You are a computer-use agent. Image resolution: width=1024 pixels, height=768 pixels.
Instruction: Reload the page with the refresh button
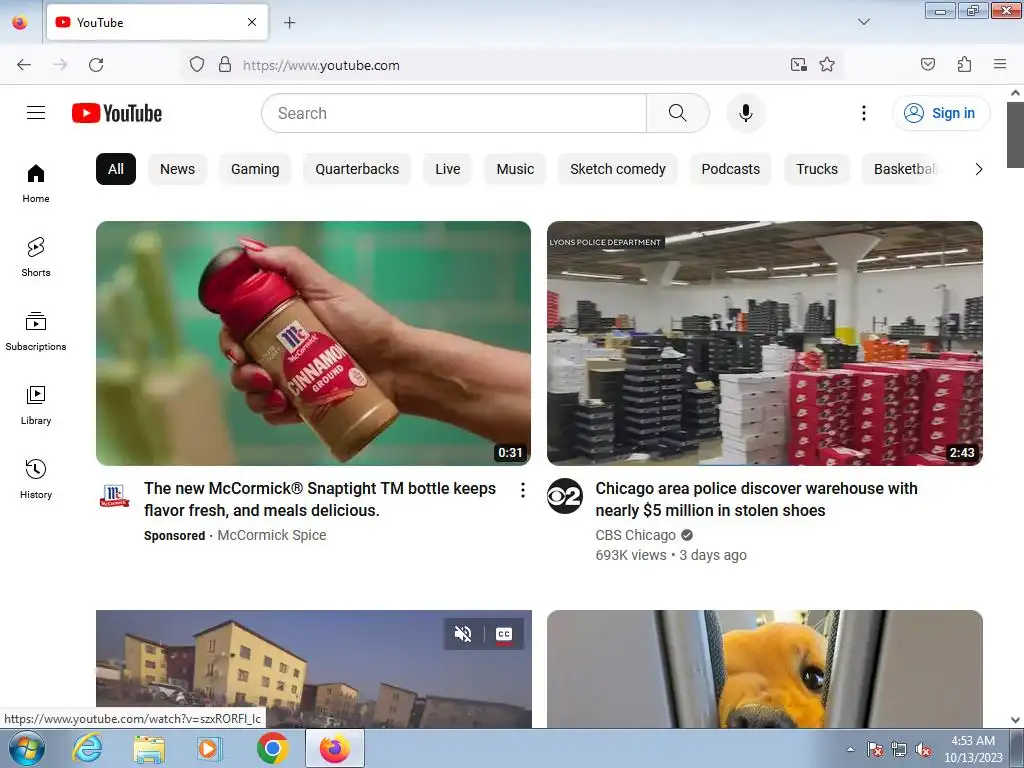(96, 65)
